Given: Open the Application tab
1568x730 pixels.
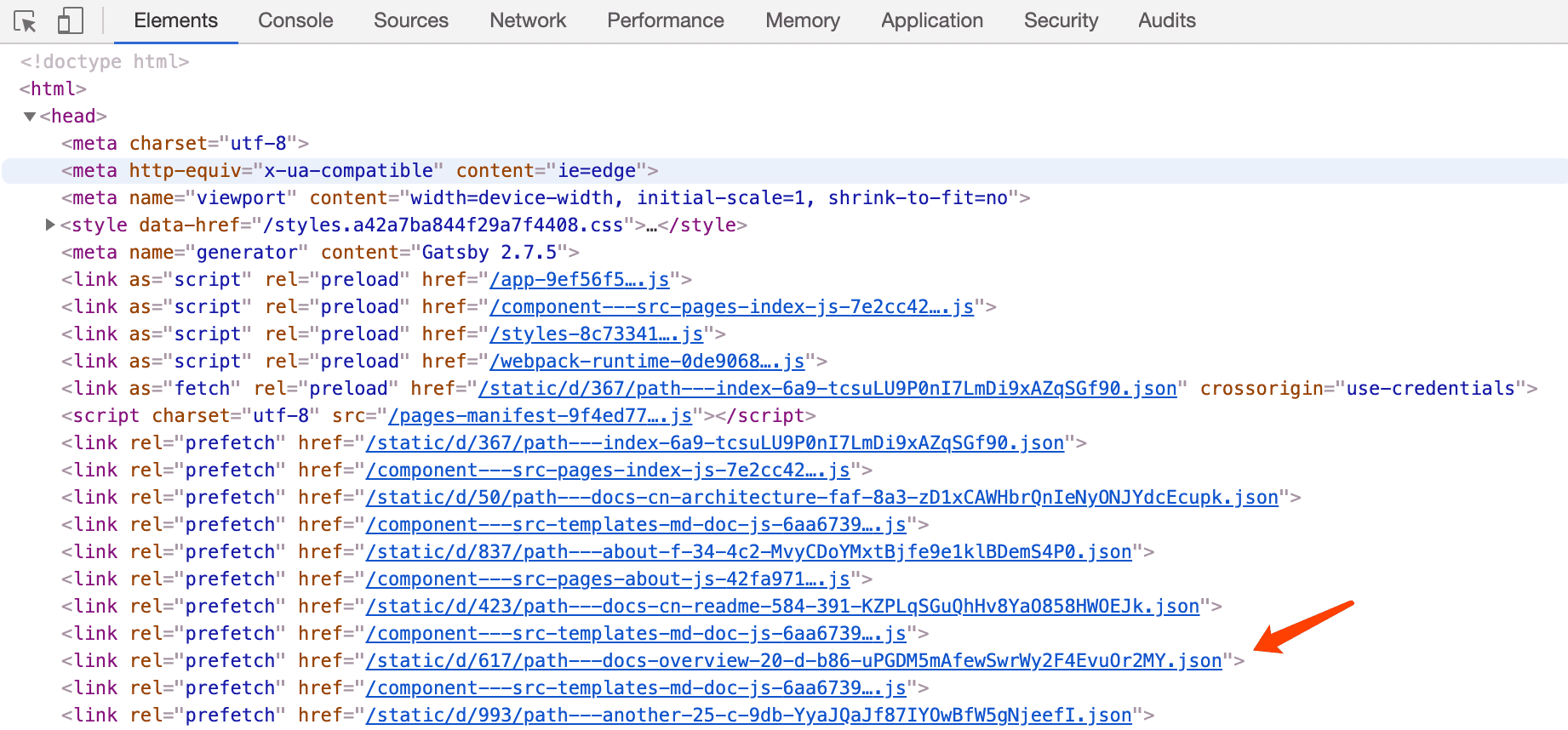Looking at the screenshot, I should click(x=932, y=20).
